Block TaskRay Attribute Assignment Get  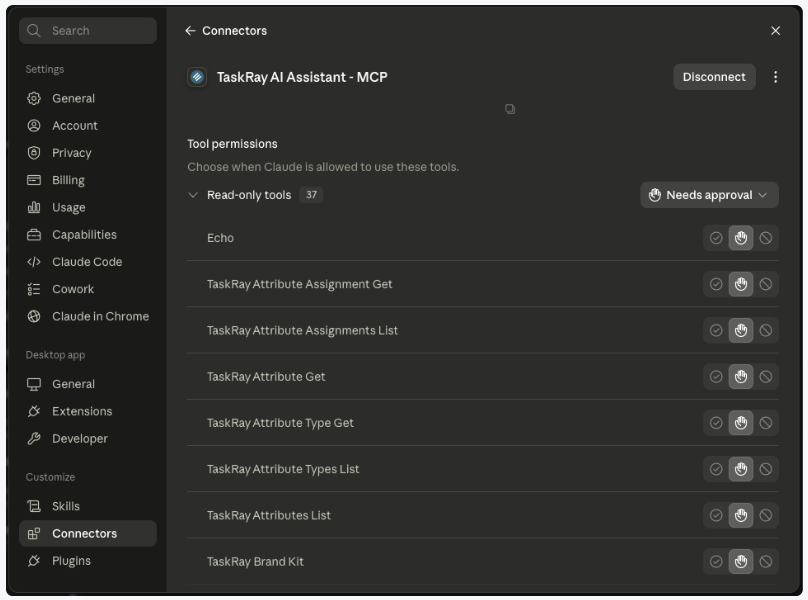click(x=765, y=285)
